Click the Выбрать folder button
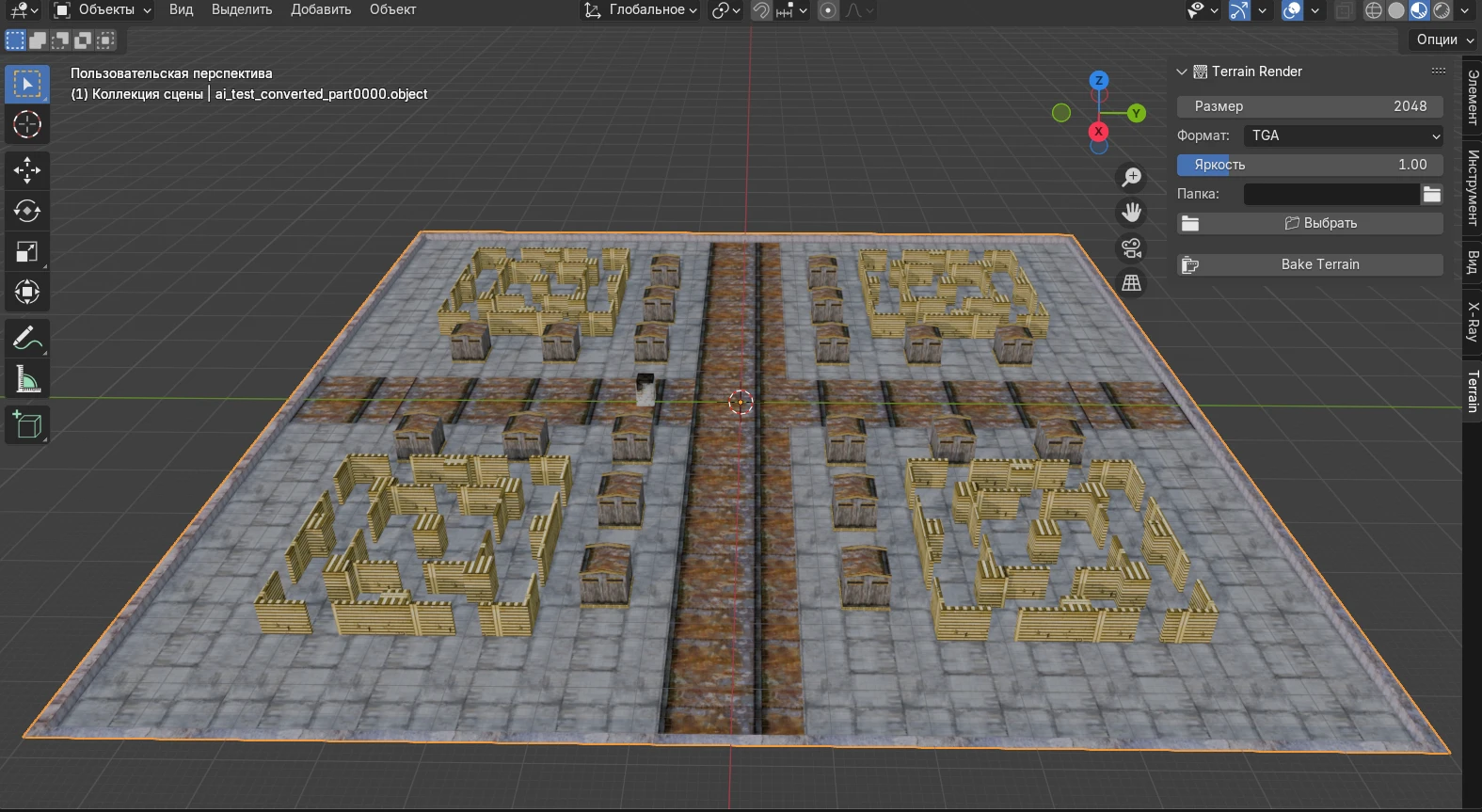The image size is (1482, 812). coord(1320,223)
